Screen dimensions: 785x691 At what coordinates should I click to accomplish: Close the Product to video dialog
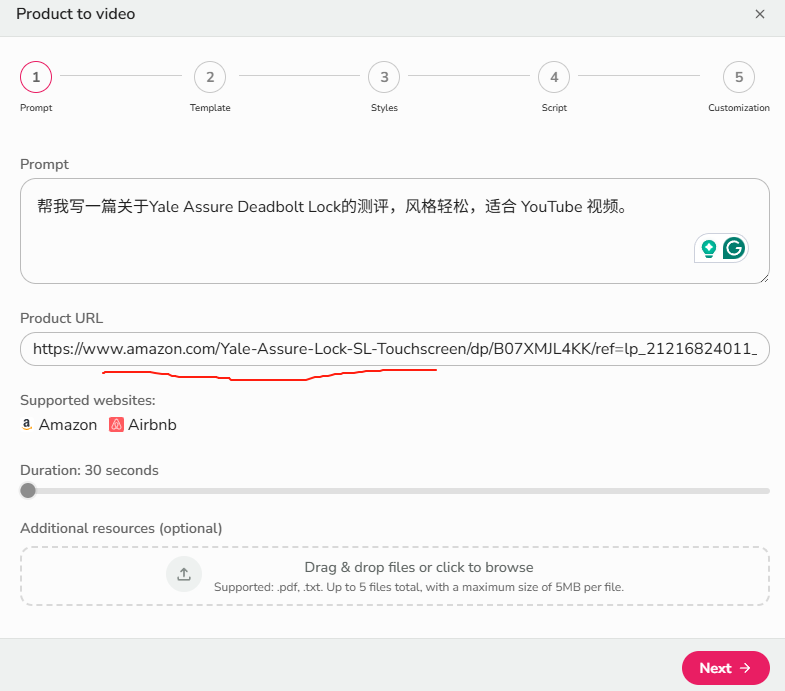pyautogui.click(x=759, y=14)
